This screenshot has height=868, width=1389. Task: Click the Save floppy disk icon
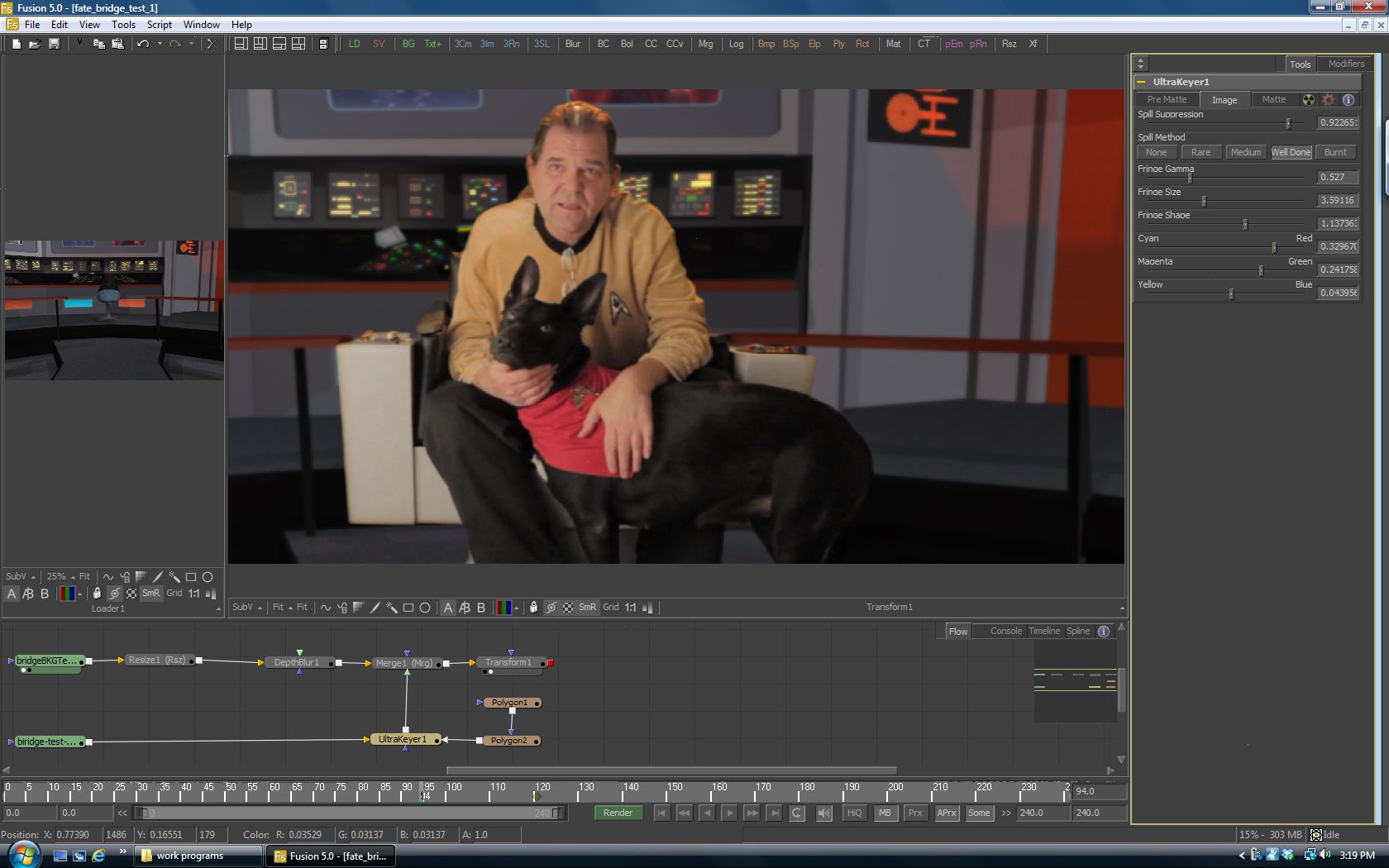coord(54,44)
